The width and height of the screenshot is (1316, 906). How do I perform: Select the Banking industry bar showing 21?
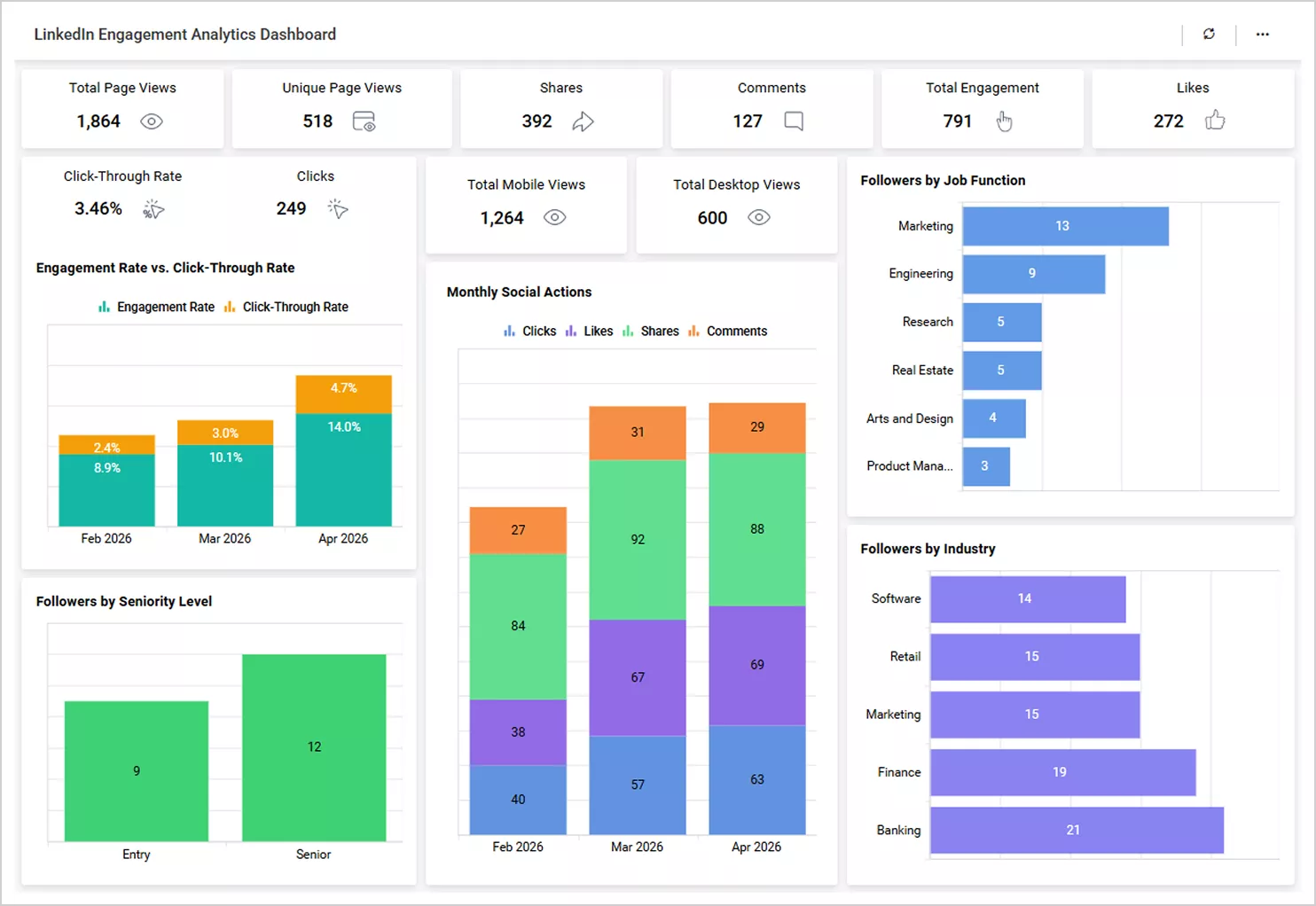(x=1077, y=831)
